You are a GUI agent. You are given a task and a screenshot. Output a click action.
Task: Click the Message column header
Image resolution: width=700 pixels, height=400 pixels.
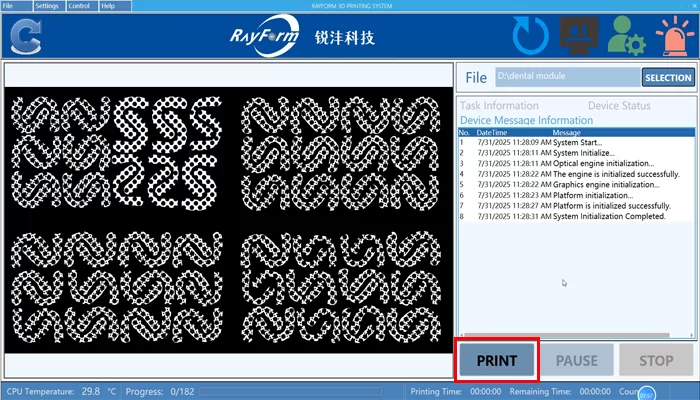567,133
